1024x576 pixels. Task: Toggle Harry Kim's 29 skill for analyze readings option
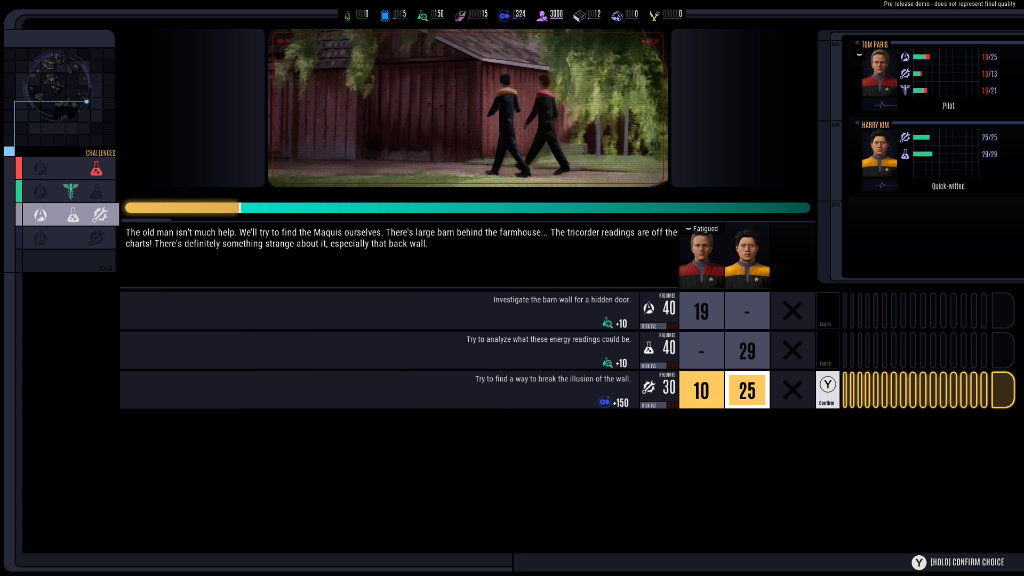pos(747,350)
